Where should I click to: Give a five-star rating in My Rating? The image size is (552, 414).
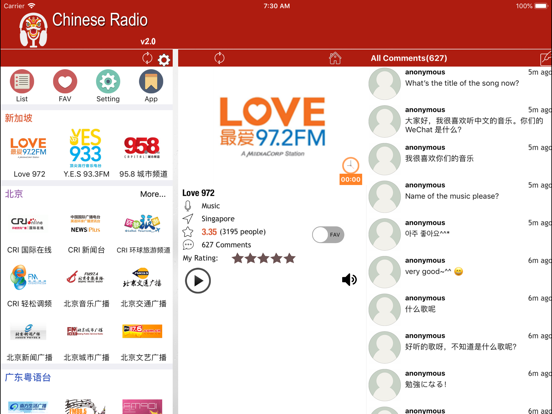[290, 258]
